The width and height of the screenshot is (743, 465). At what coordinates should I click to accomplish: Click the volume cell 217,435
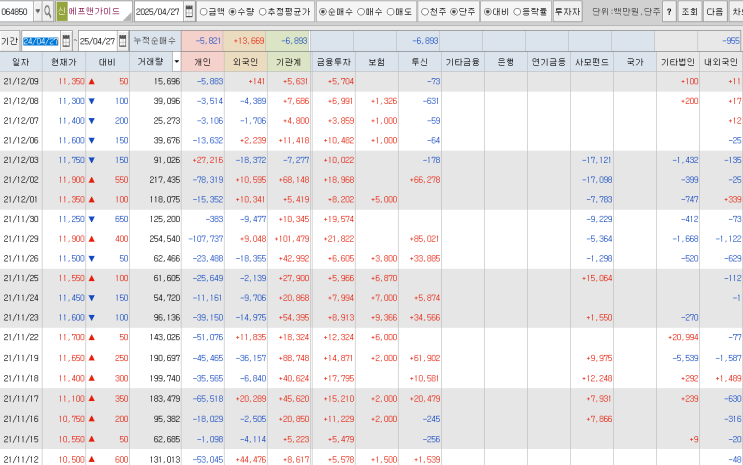(164, 180)
